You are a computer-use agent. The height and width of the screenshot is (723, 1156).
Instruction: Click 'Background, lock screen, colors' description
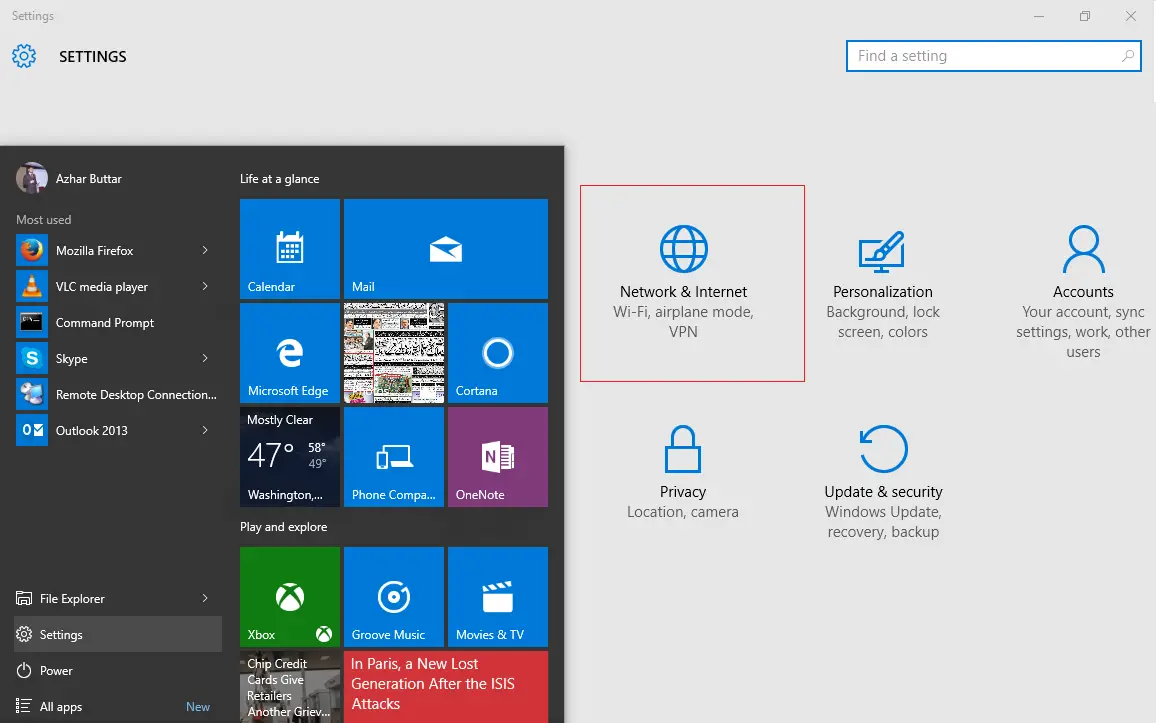[882, 322]
